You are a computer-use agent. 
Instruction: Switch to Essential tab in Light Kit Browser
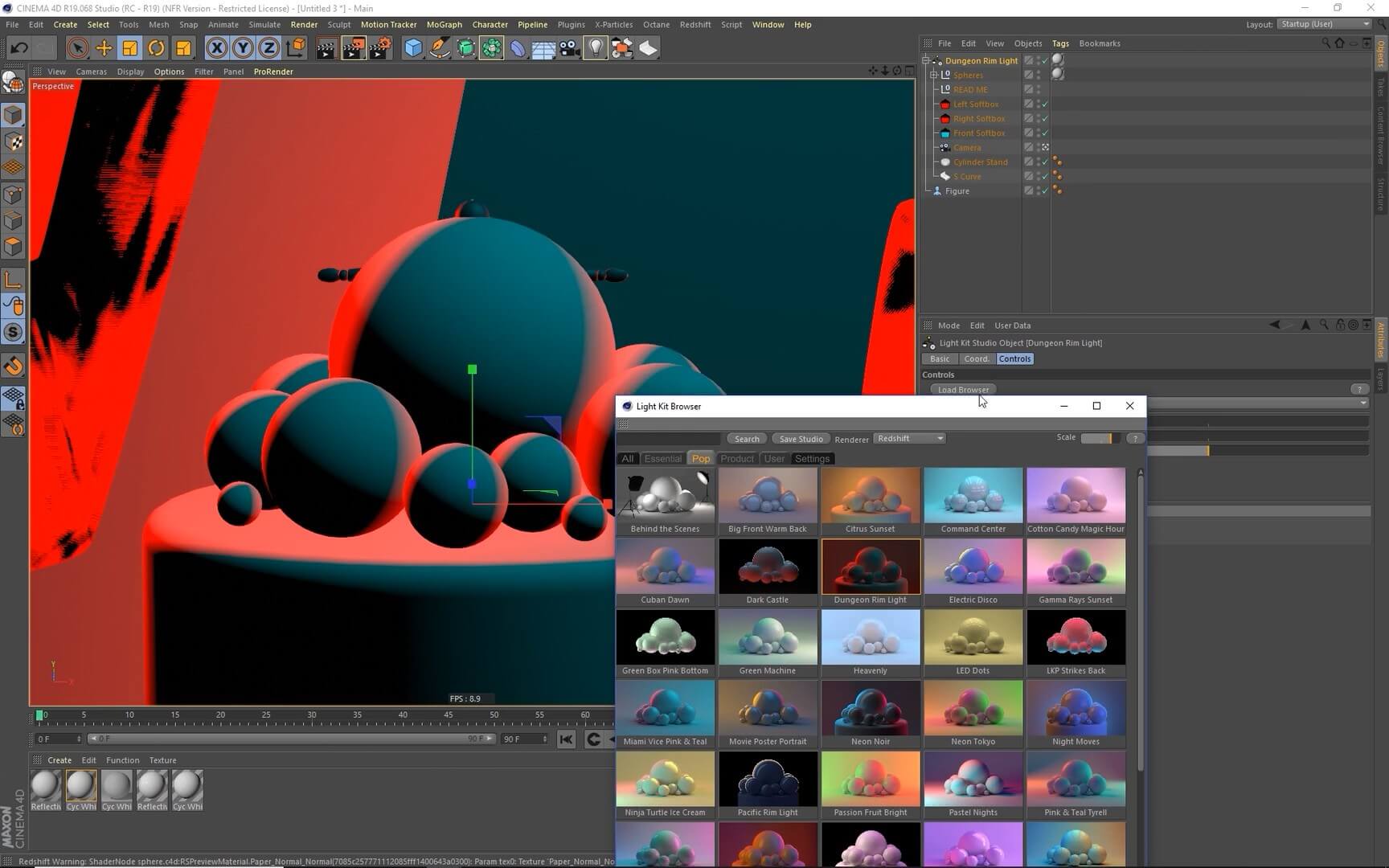pyautogui.click(x=662, y=459)
